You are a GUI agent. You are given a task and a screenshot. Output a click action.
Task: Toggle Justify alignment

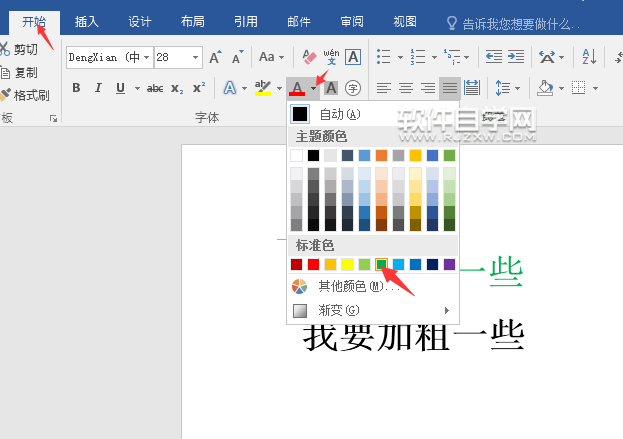pos(450,88)
